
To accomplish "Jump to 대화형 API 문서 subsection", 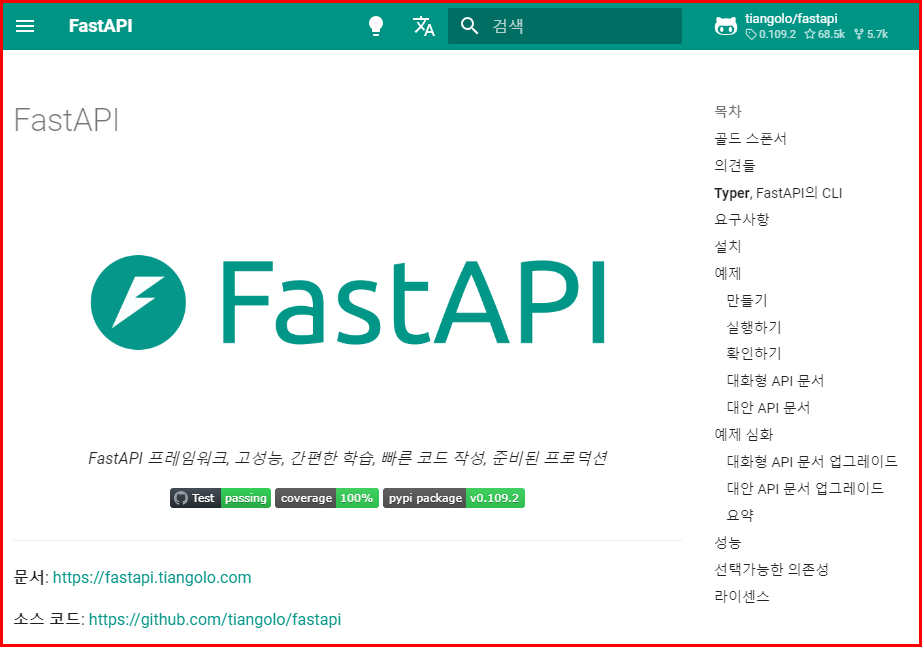I will point(775,381).
